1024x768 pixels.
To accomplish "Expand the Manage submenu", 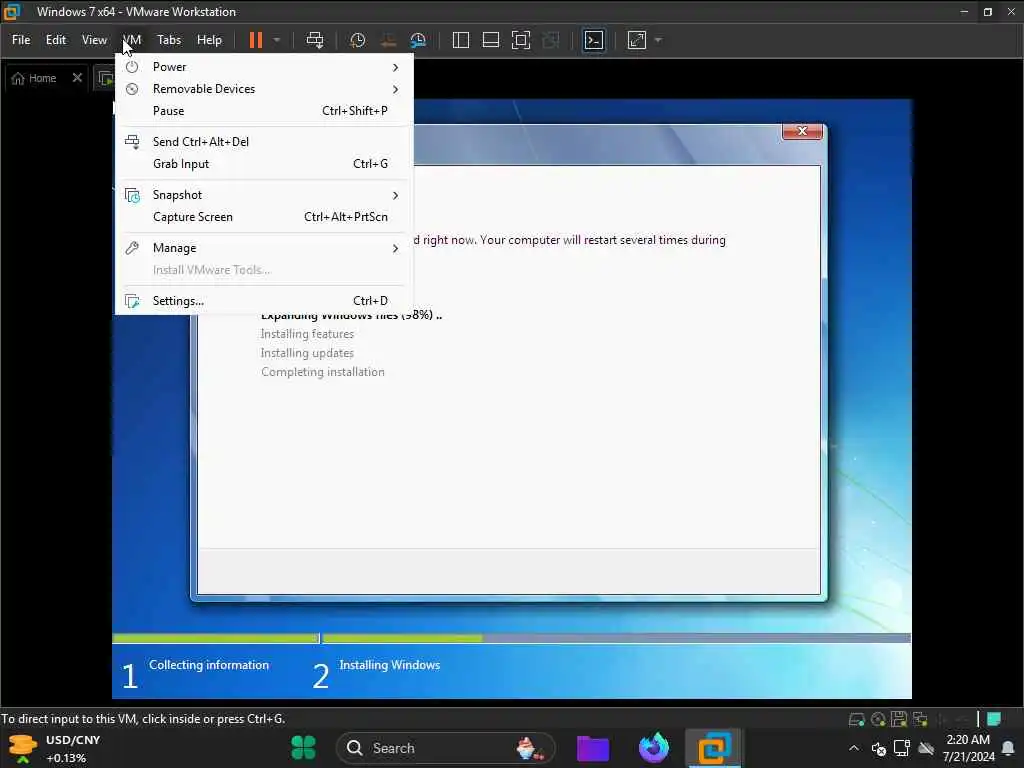I will click(264, 248).
